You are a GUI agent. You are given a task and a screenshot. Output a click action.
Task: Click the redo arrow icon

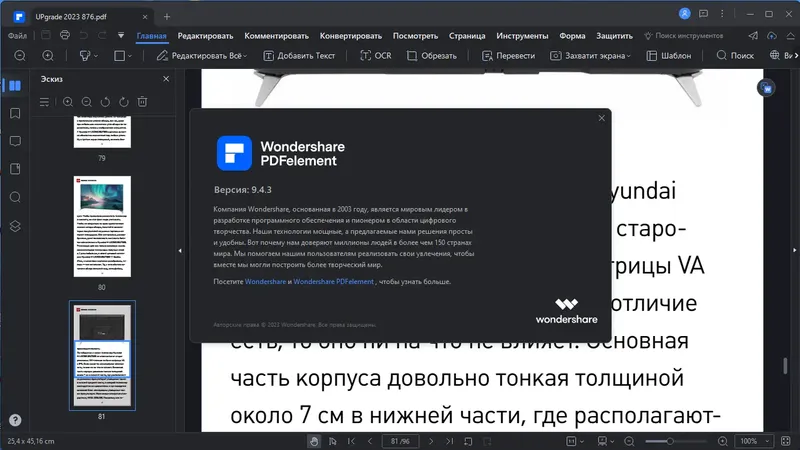tap(102, 35)
